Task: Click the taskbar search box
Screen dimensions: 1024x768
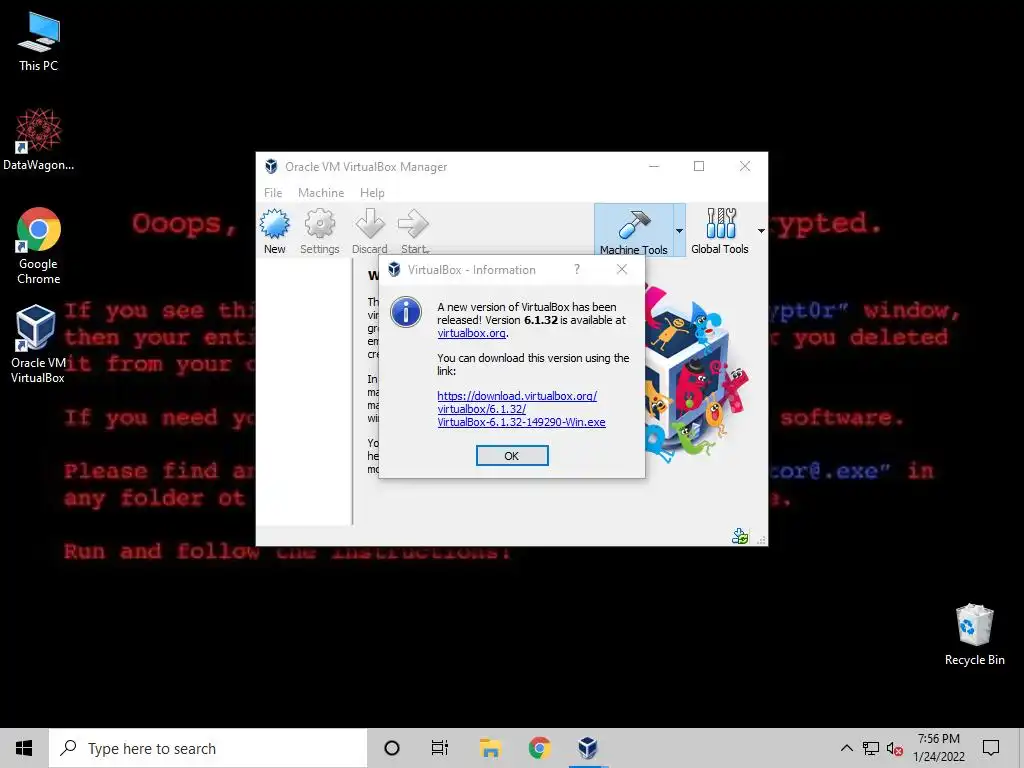Action: [208, 748]
